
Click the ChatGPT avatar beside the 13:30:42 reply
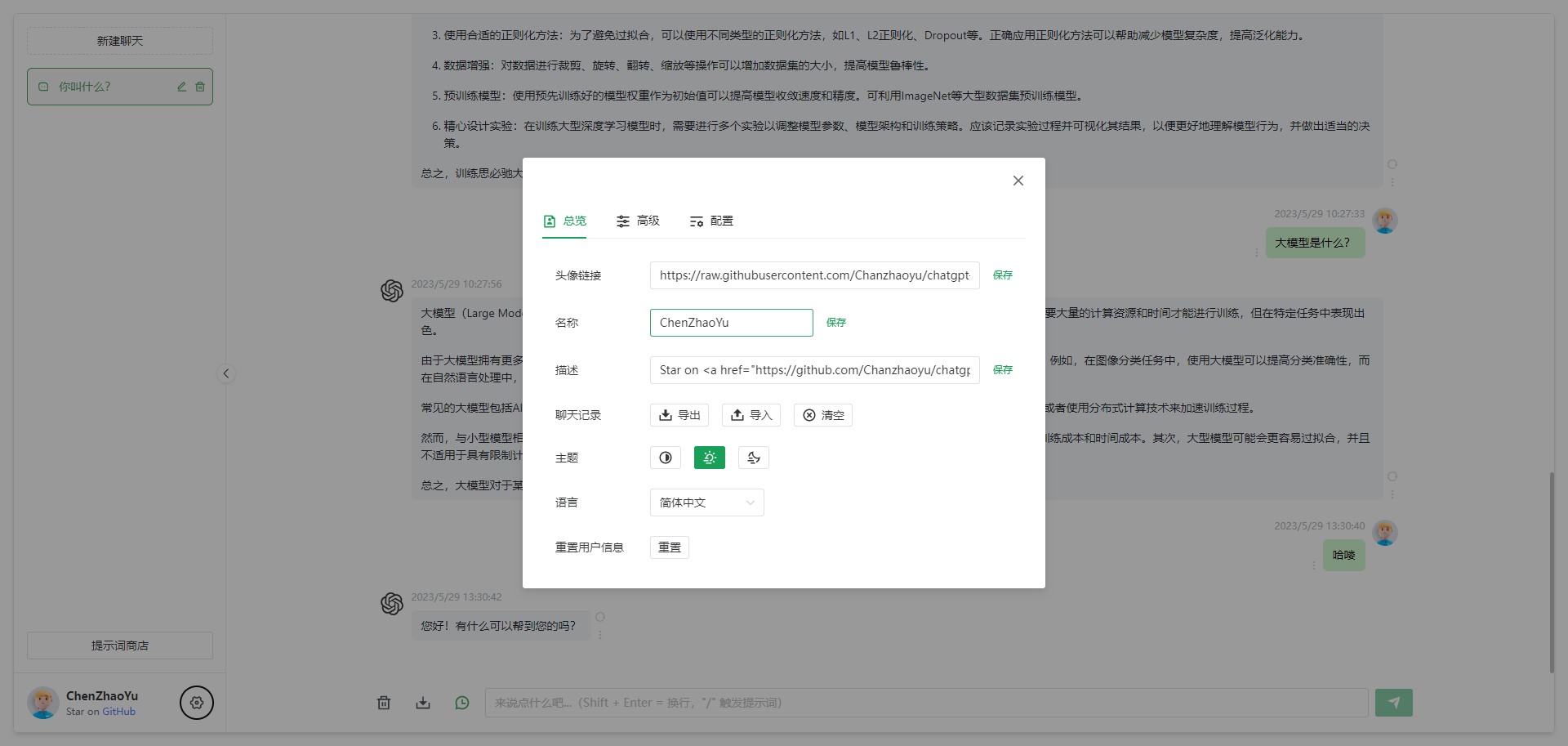pyautogui.click(x=392, y=604)
